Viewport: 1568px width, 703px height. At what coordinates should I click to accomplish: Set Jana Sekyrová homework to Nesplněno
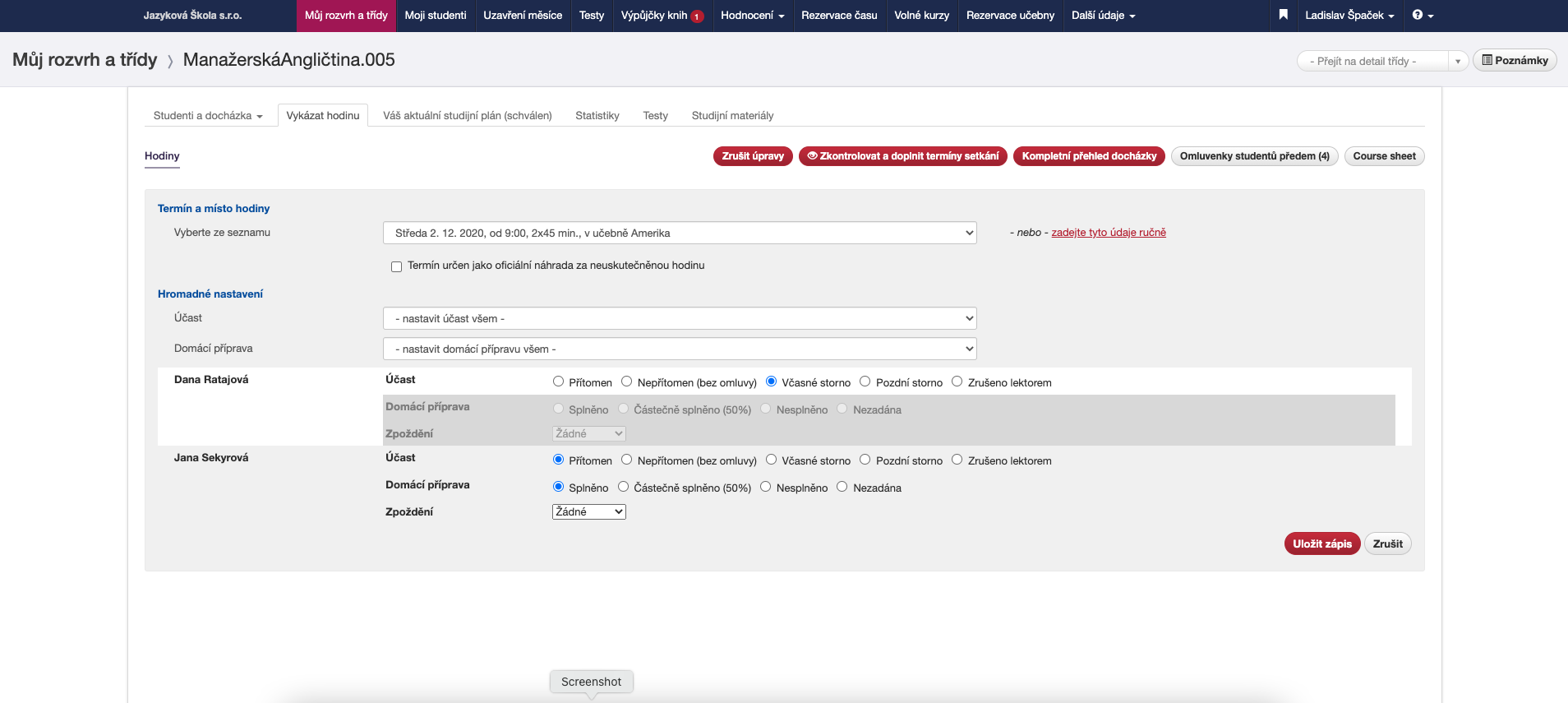[x=765, y=487]
